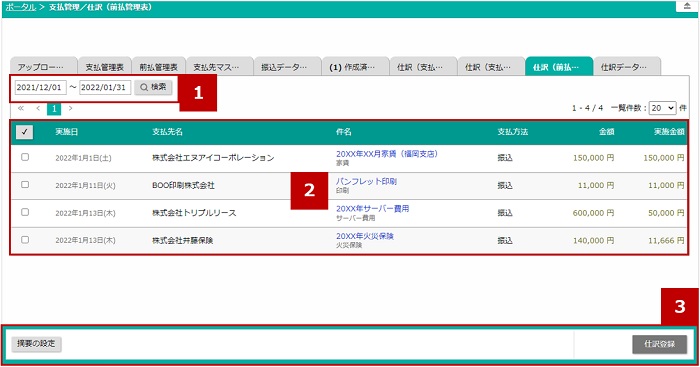Image resolution: width=700 pixels, height=367 pixels.
Task: Click the start date field 2021/12/01
Action: (x=40, y=87)
